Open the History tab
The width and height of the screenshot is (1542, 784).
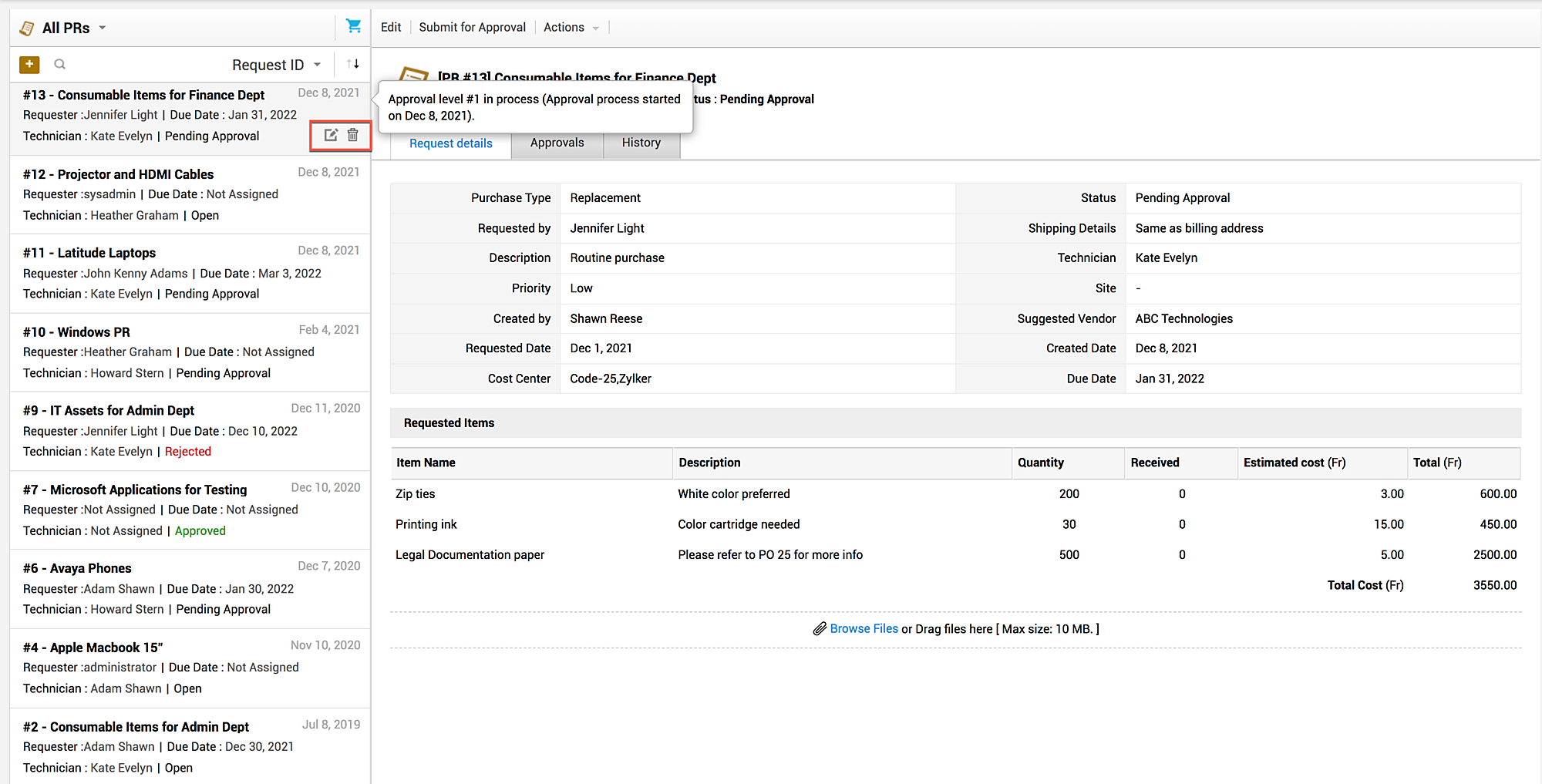click(x=641, y=143)
